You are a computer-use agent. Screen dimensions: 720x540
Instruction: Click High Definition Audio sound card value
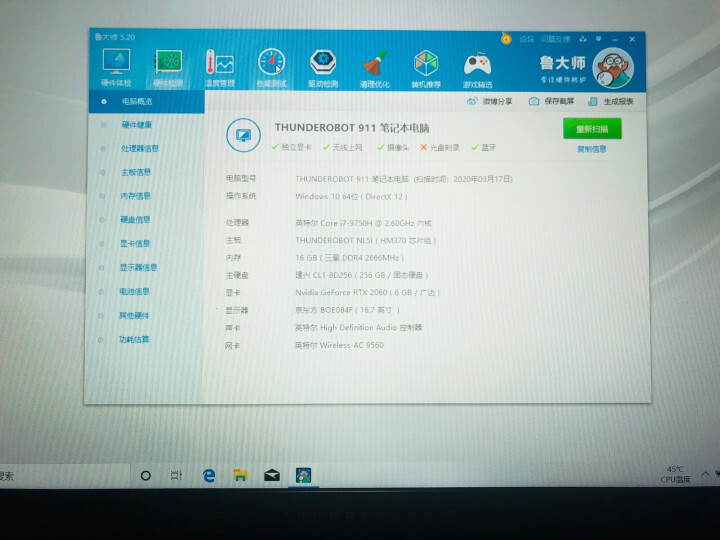coord(358,327)
